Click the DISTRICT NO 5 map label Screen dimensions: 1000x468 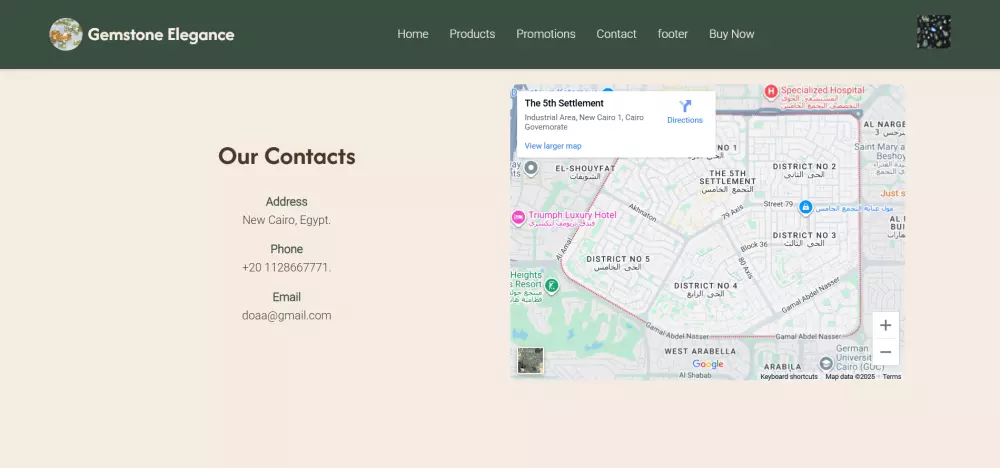click(618, 259)
